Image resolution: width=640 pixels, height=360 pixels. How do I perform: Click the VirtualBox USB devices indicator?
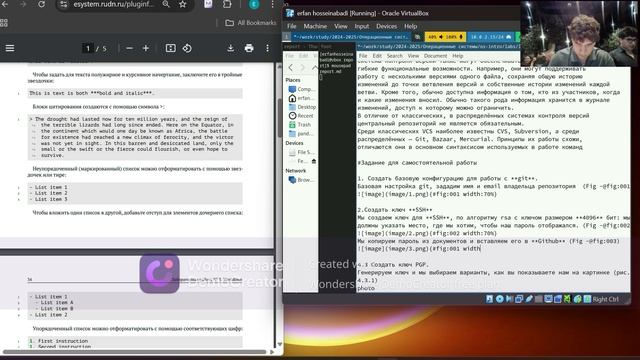click(529, 299)
